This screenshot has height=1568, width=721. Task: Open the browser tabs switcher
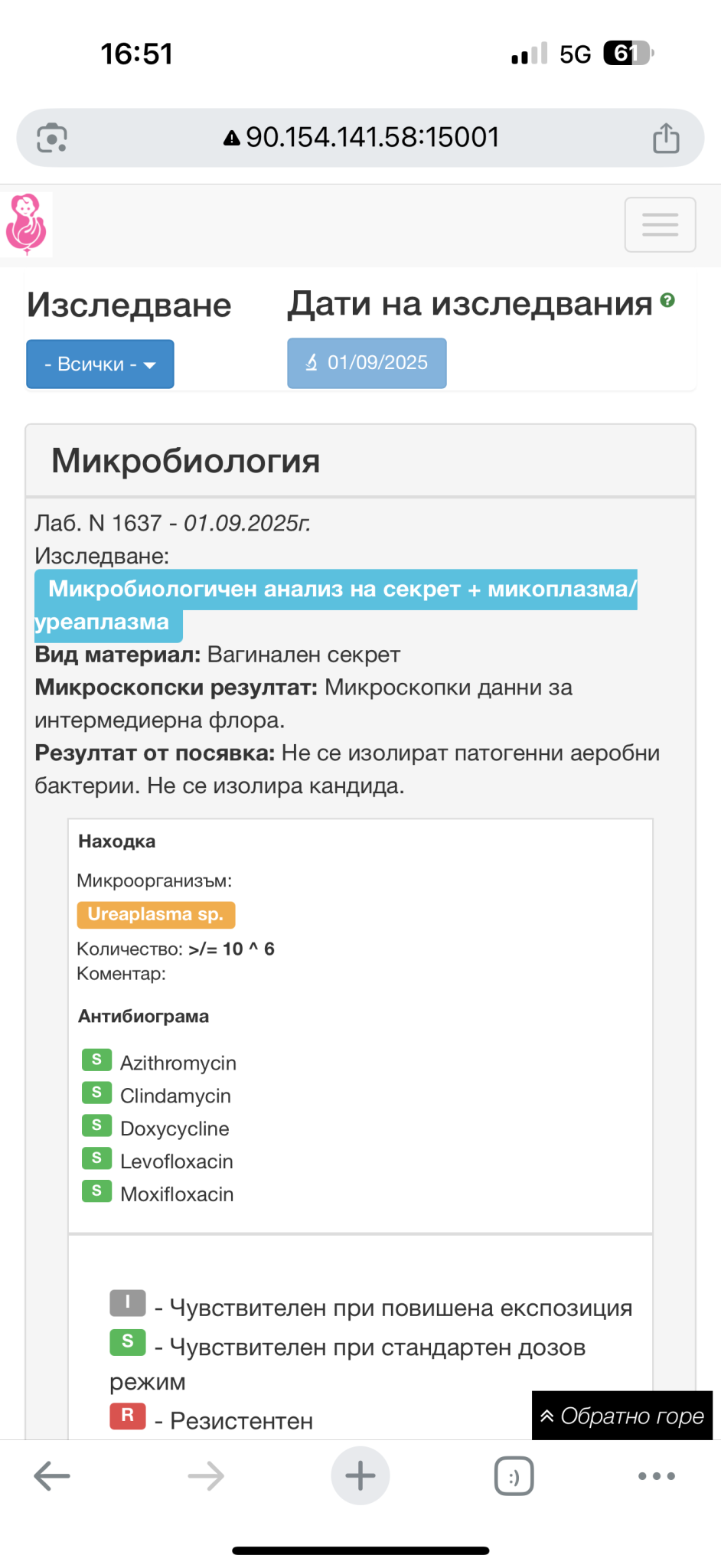pos(514,1476)
